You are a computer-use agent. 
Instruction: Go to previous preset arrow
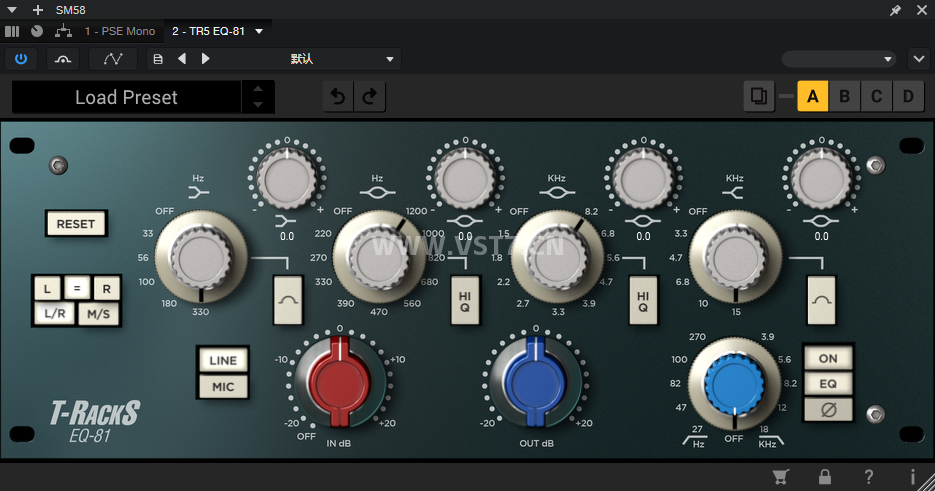point(182,58)
